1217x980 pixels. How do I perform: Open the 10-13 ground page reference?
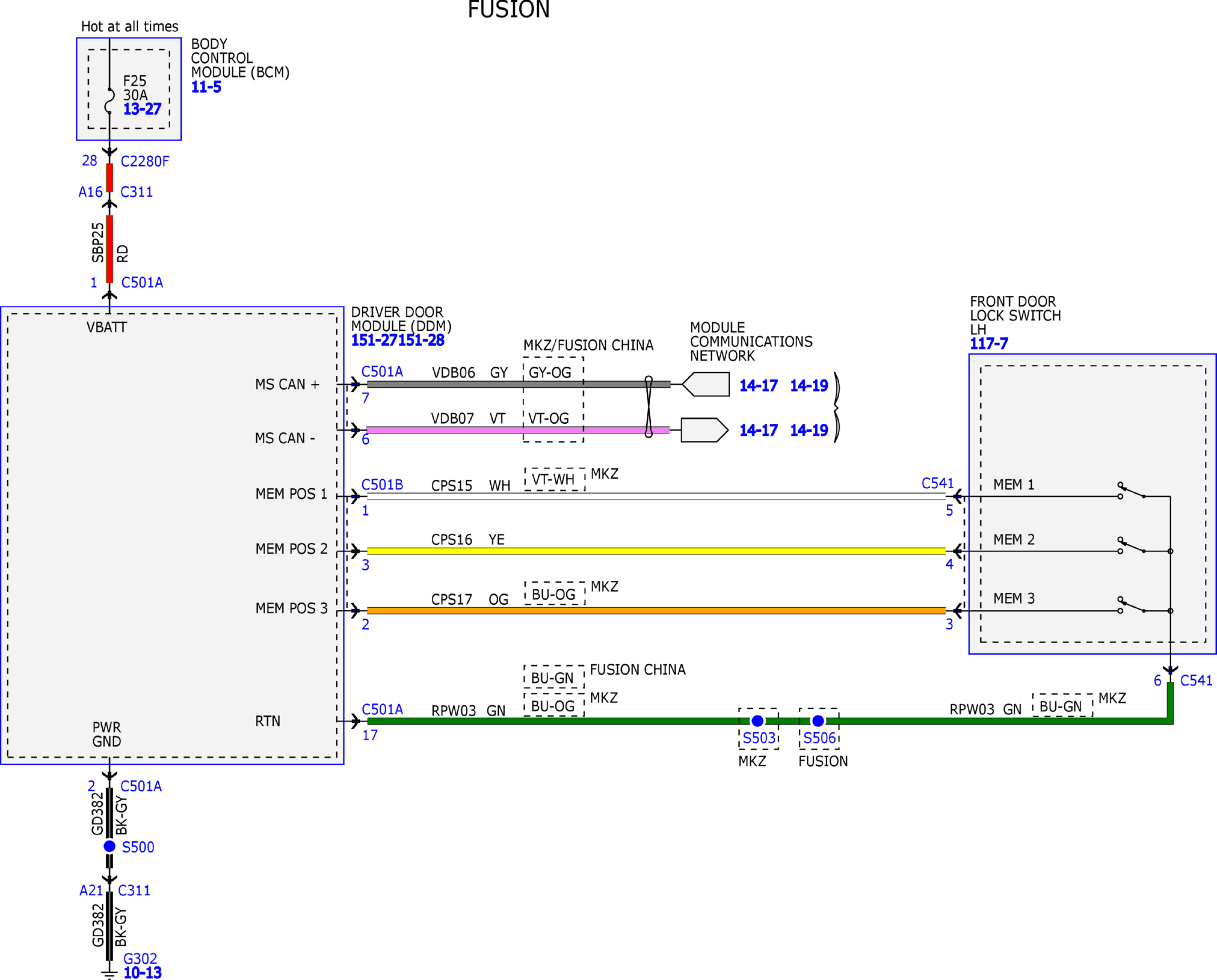[x=142, y=973]
